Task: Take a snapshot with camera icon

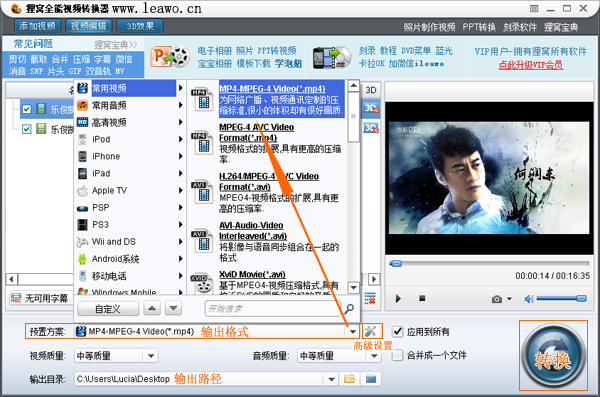Action: pos(497,299)
